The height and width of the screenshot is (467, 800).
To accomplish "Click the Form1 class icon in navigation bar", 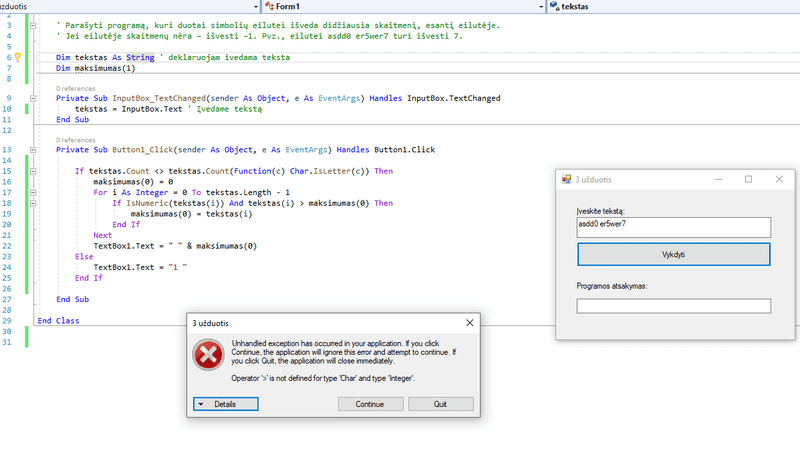I will pyautogui.click(x=268, y=6).
